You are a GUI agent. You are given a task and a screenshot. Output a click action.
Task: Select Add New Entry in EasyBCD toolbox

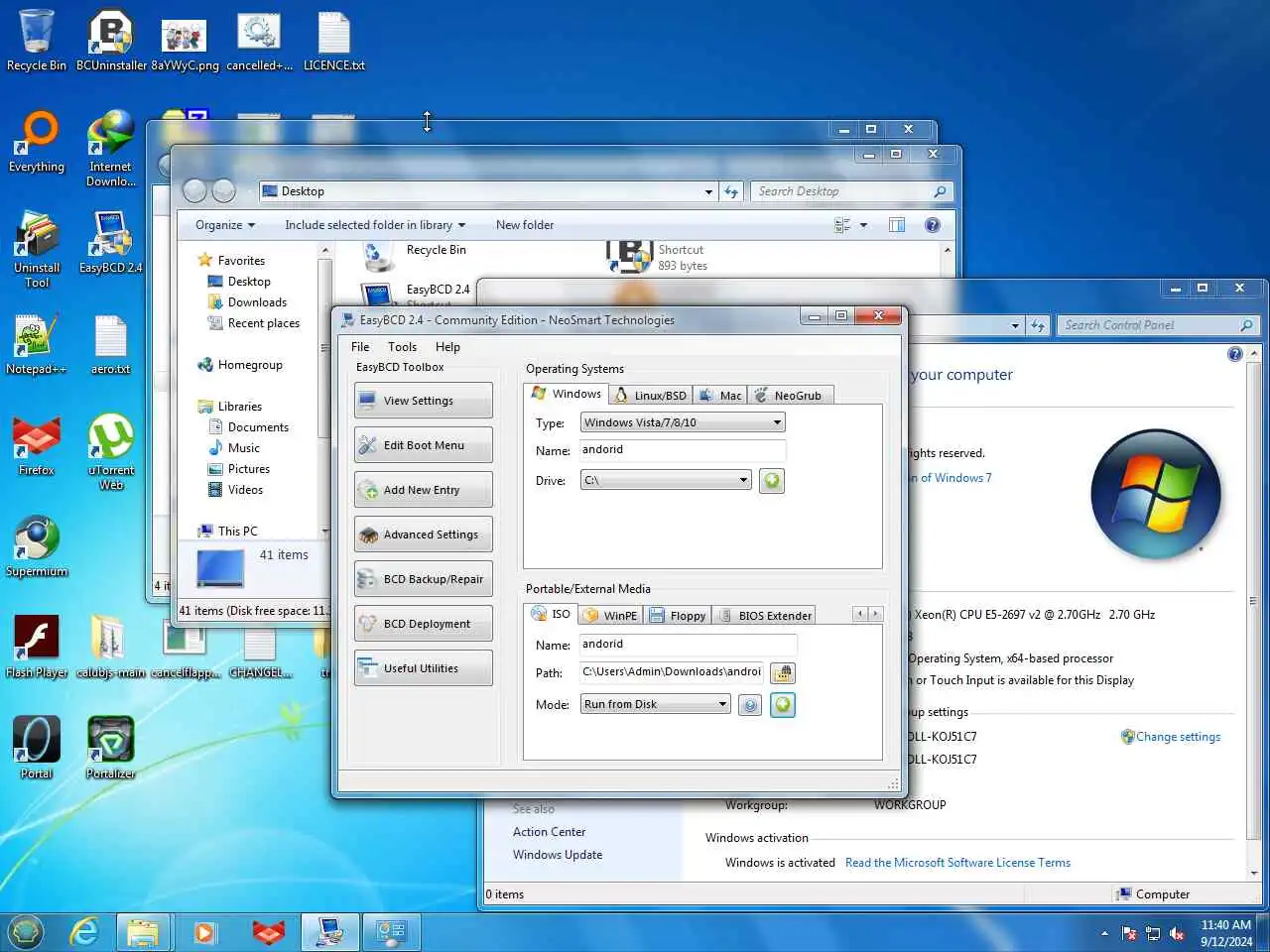click(423, 490)
